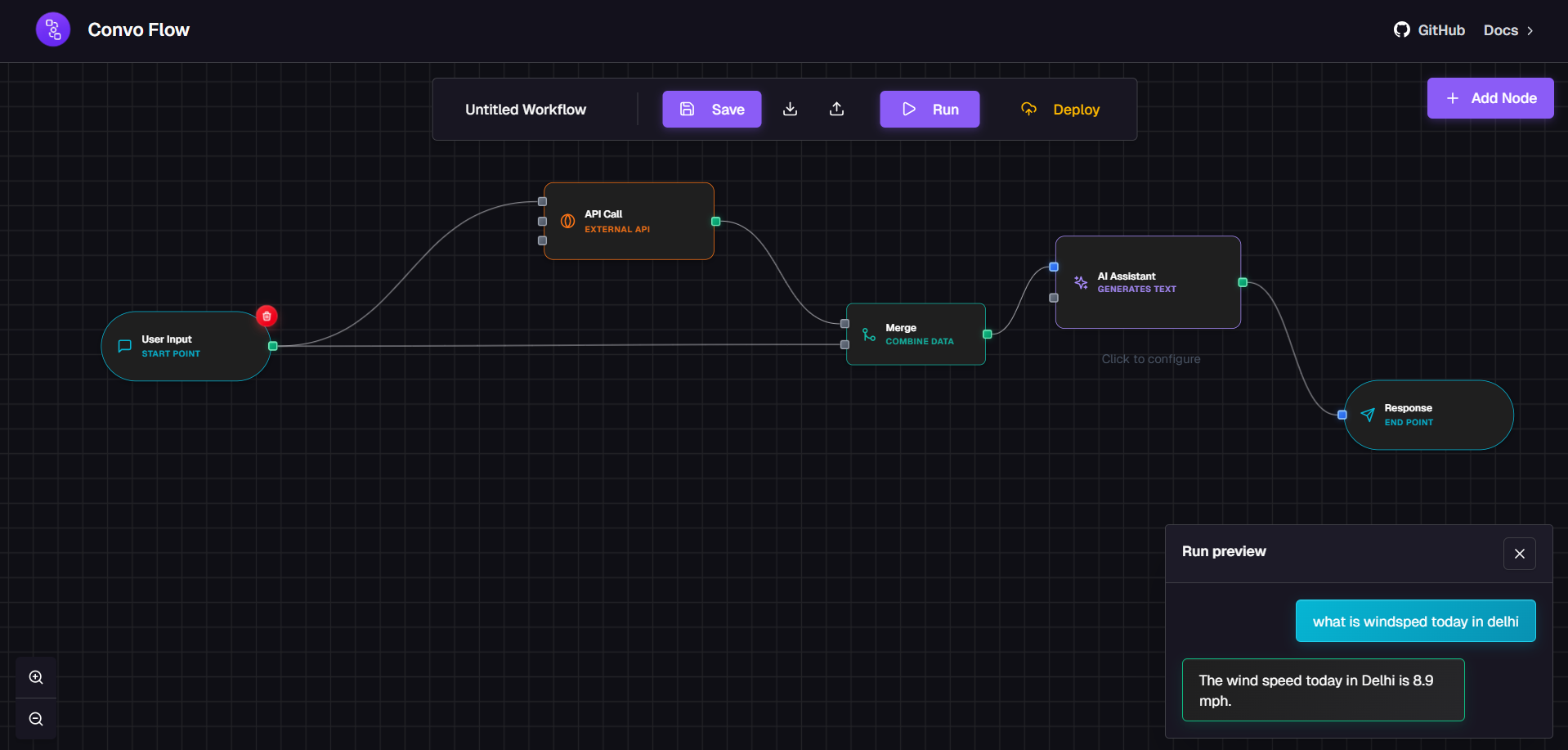Close the Run preview panel
Image resolution: width=1568 pixels, height=750 pixels.
pyautogui.click(x=1520, y=554)
